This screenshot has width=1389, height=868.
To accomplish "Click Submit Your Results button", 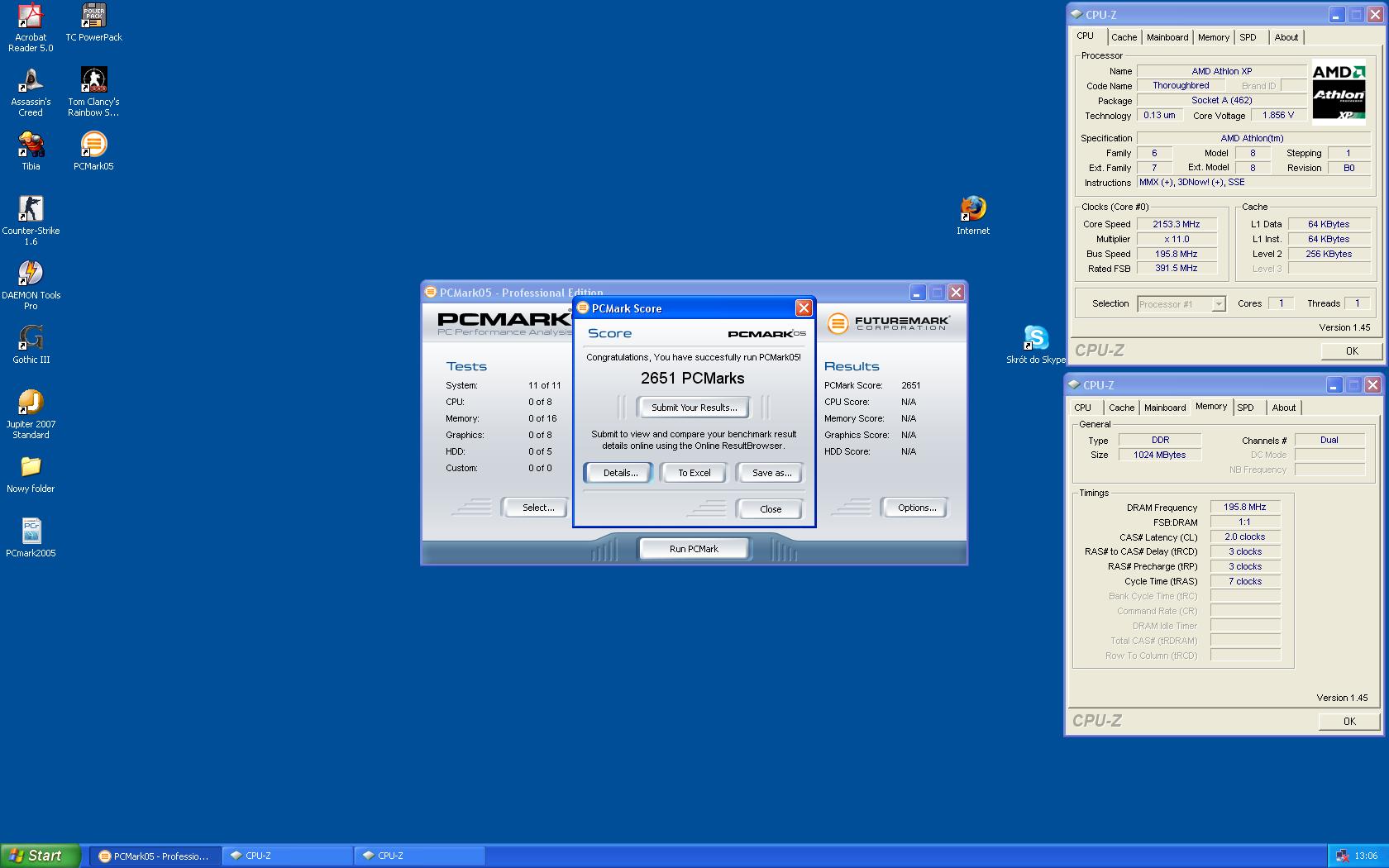I will tap(694, 408).
